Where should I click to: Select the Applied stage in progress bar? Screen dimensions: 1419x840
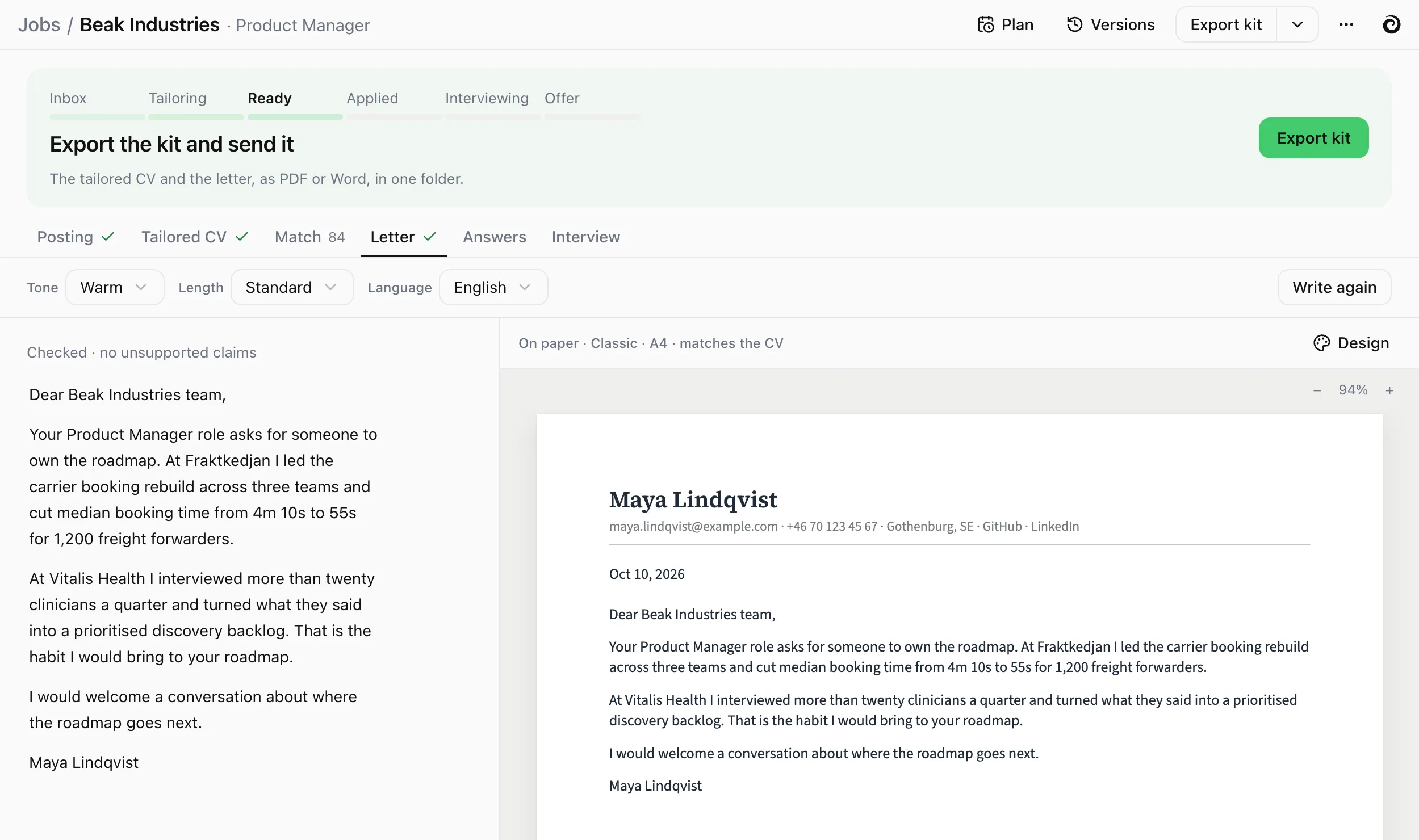click(372, 98)
